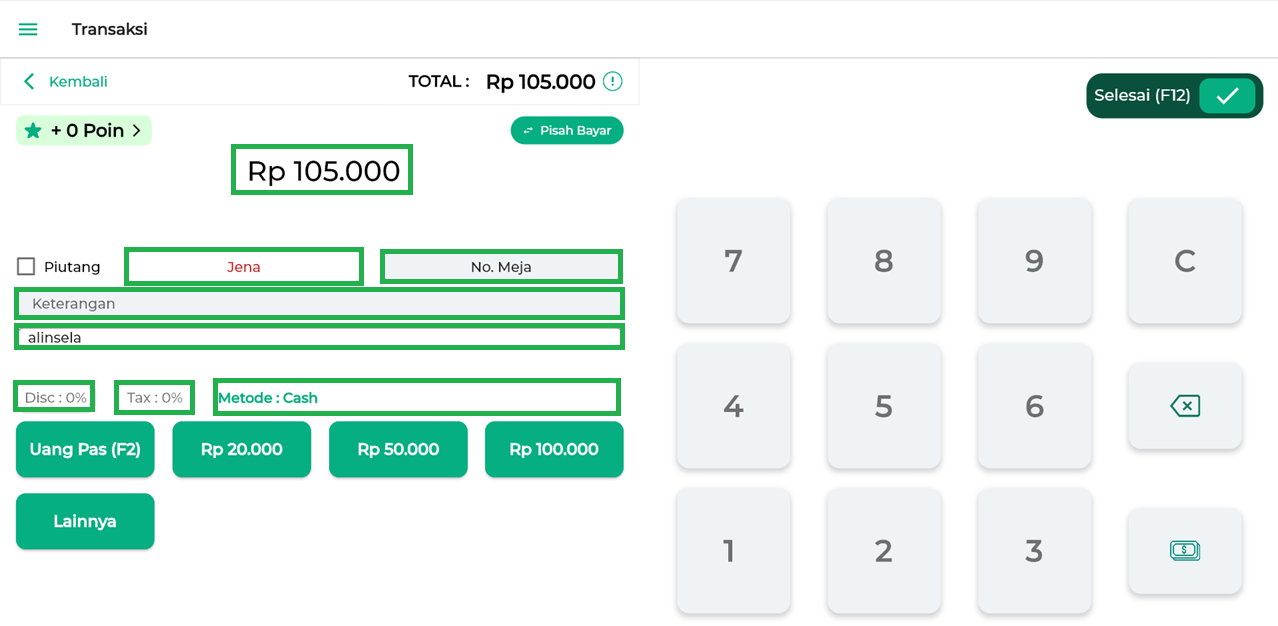Click the Keterangan notes field
Image resolution: width=1278 pixels, height=626 pixels.
click(319, 303)
